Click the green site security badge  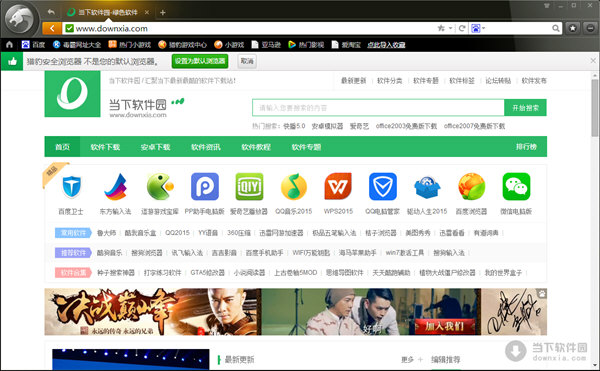(x=69, y=28)
